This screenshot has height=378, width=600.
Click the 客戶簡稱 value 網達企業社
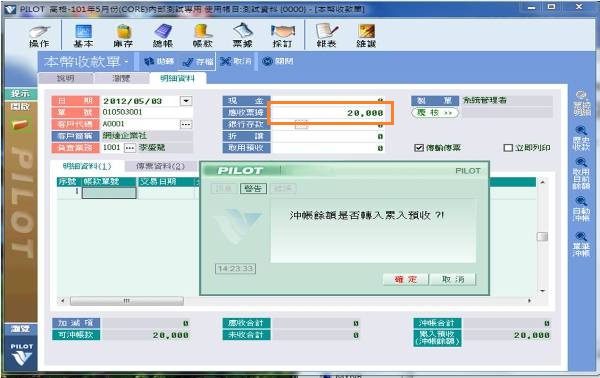[147, 136]
